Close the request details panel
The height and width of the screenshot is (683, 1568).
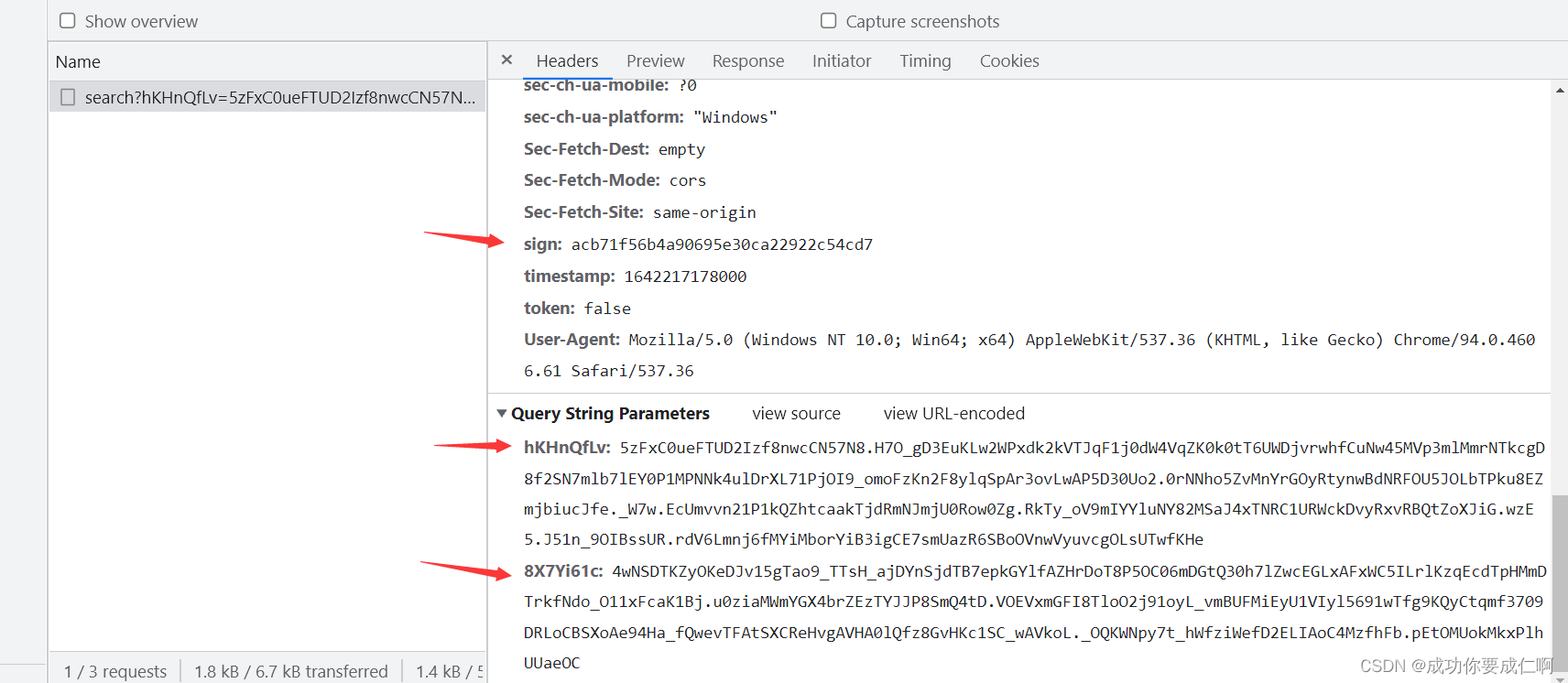[506, 60]
